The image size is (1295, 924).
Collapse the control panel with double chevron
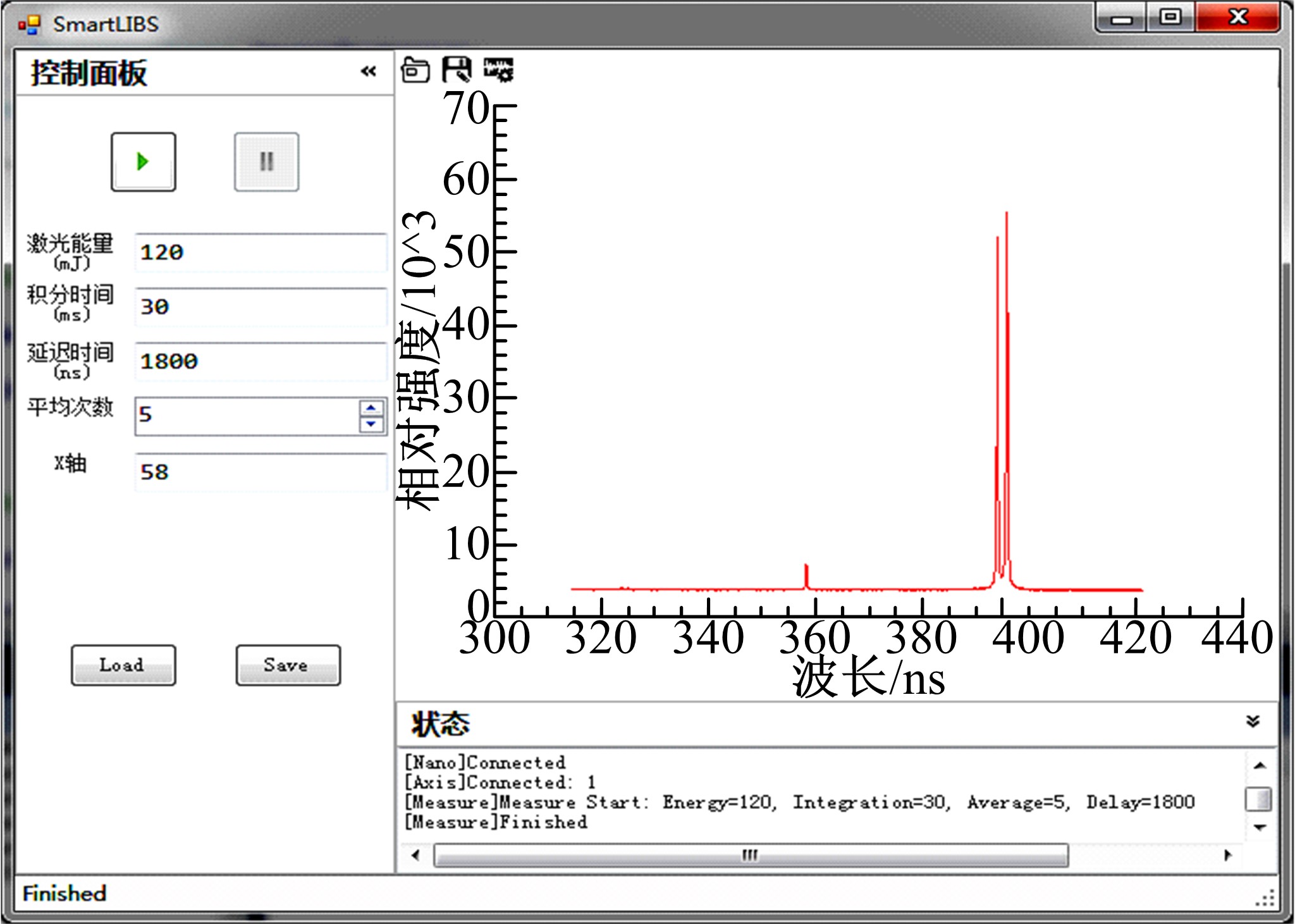369,71
